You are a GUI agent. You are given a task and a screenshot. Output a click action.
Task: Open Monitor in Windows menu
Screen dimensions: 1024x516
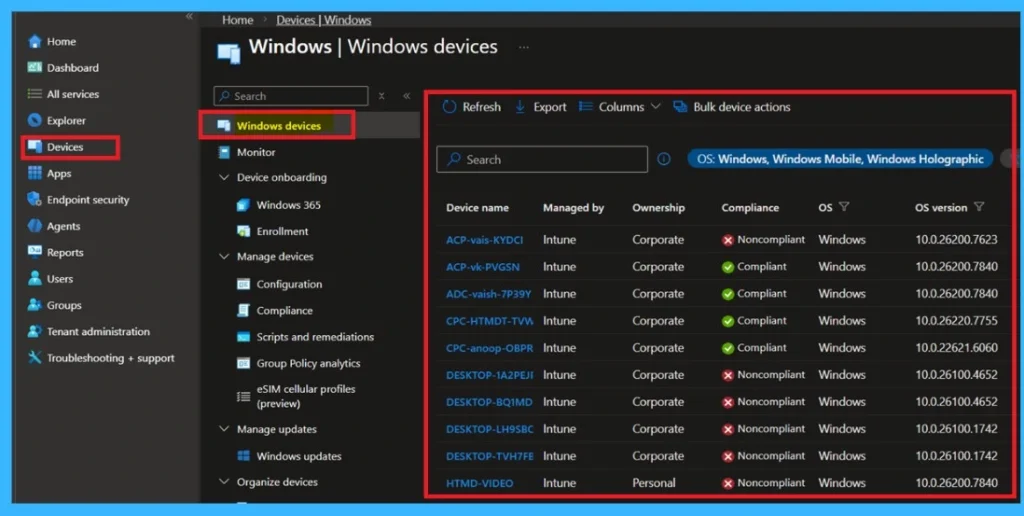[256, 152]
